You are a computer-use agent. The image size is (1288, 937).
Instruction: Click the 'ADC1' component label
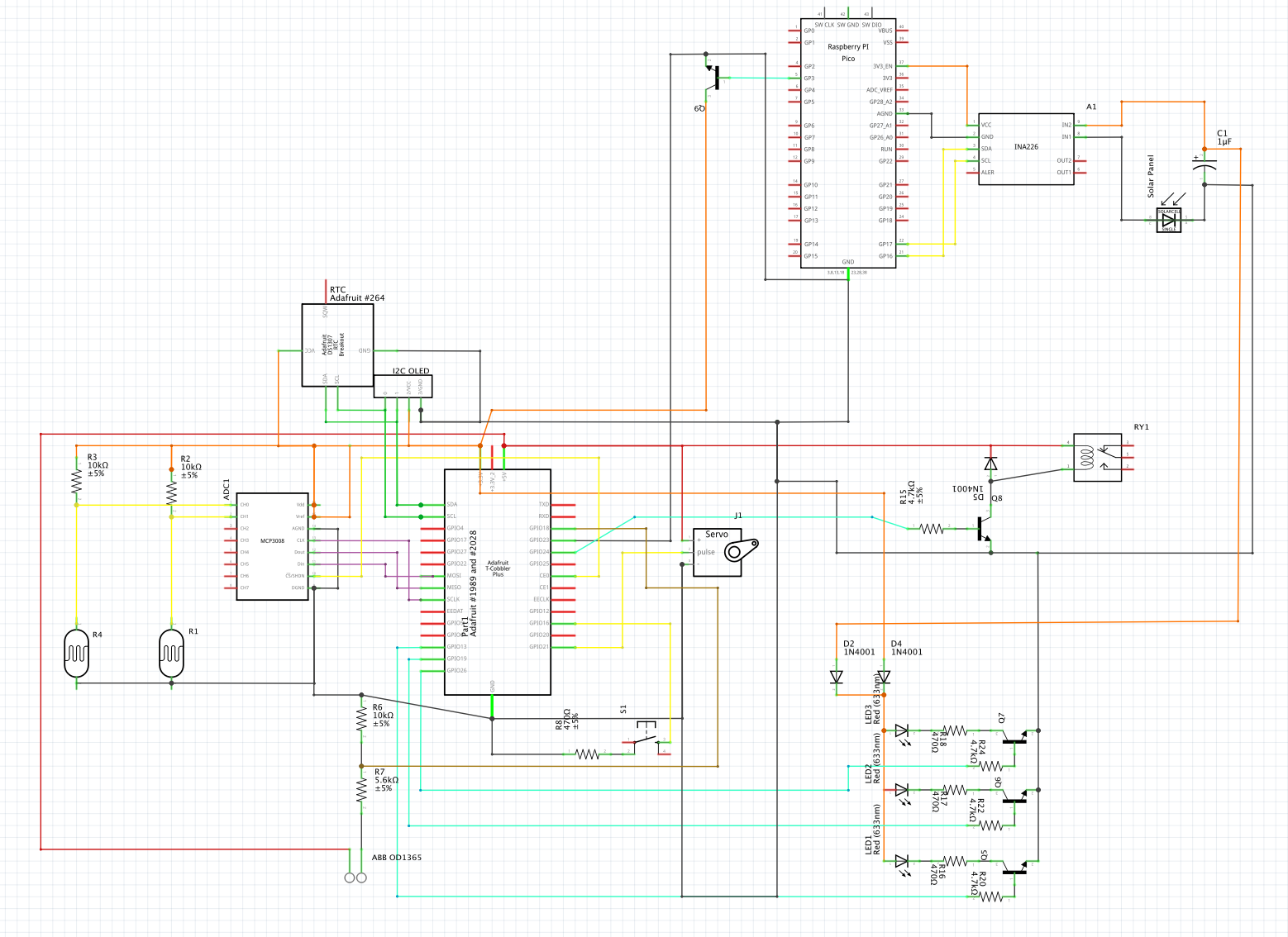click(227, 490)
